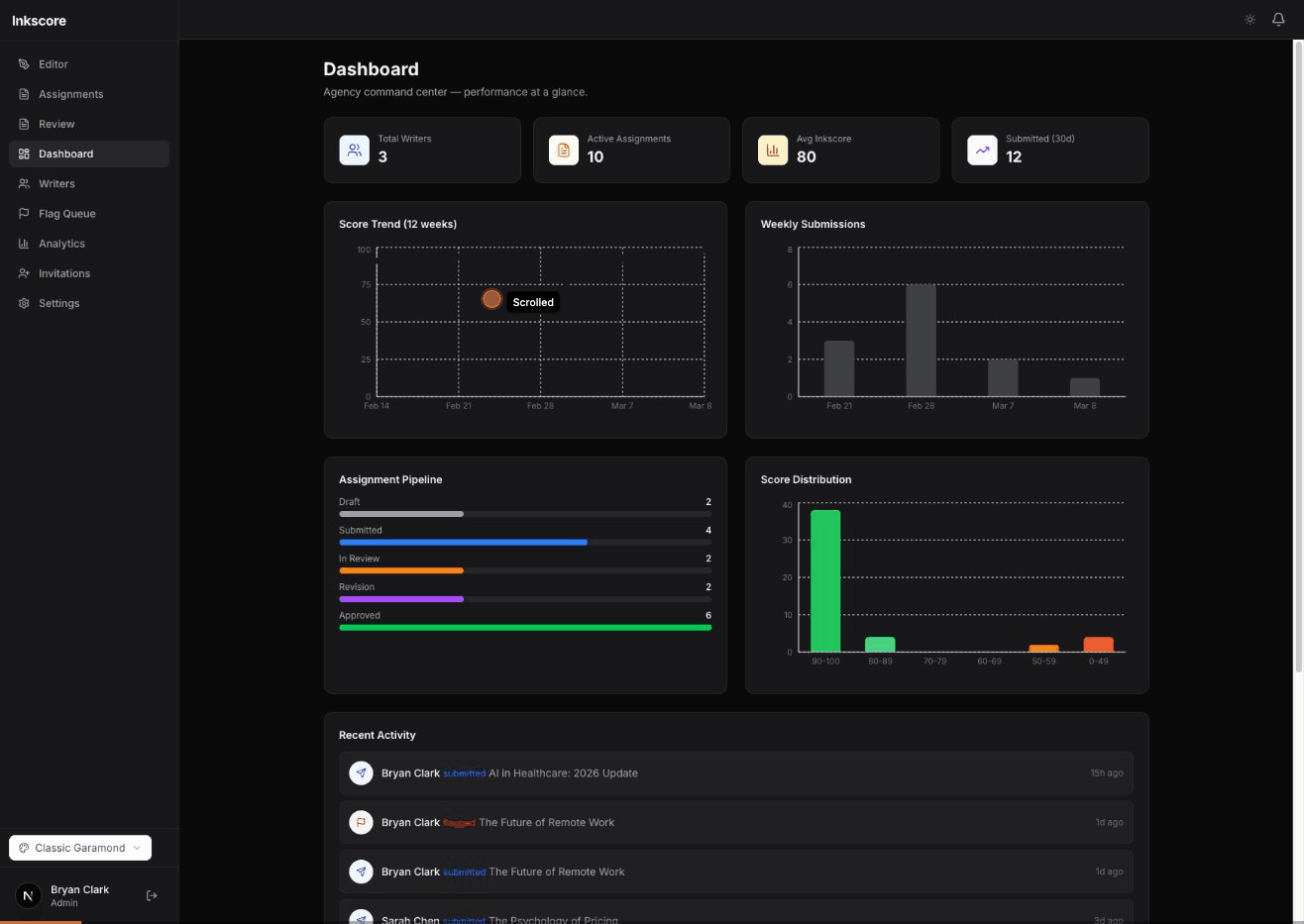Click the 90-100 score distribution bar

(825, 581)
